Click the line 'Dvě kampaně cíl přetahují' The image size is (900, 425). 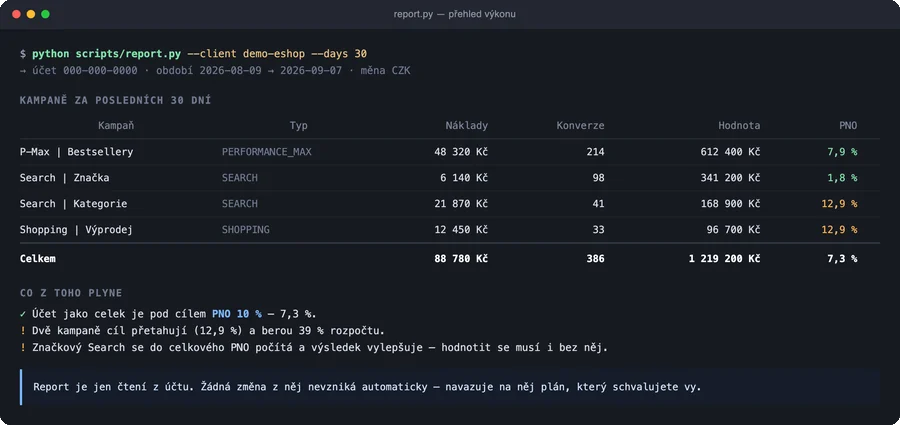(208, 331)
